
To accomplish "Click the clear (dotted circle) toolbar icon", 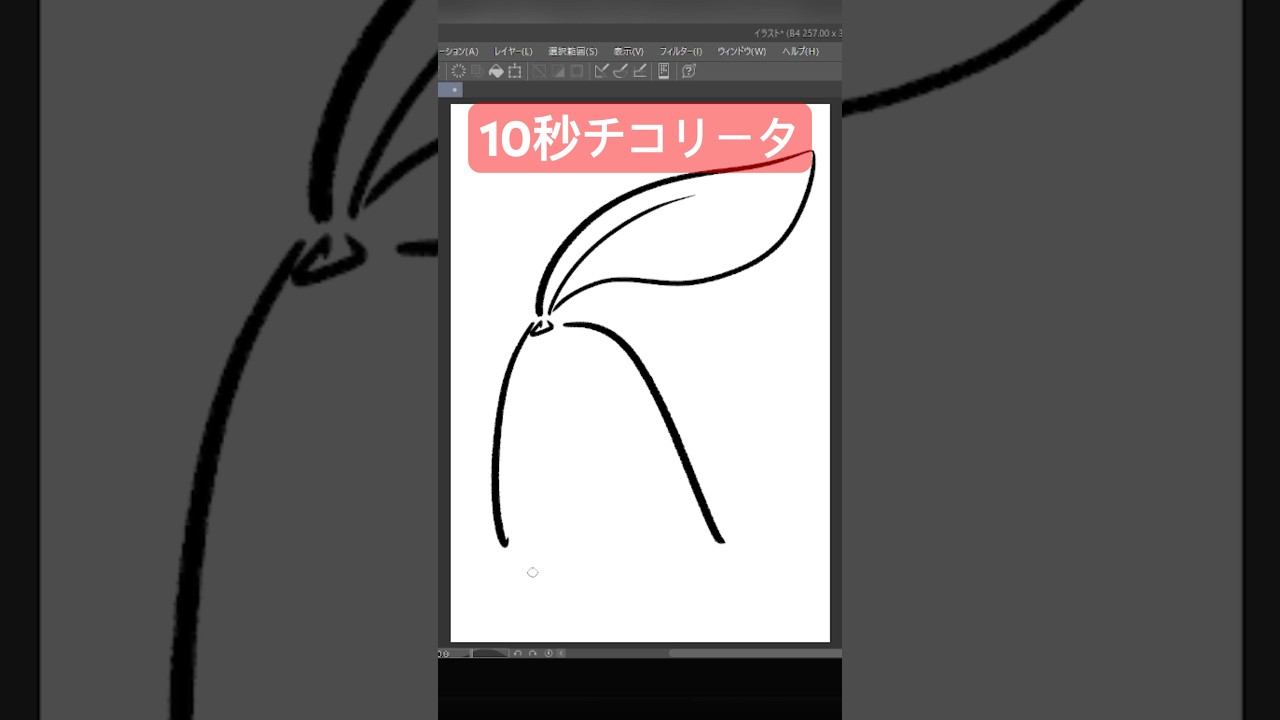I will pos(458,71).
